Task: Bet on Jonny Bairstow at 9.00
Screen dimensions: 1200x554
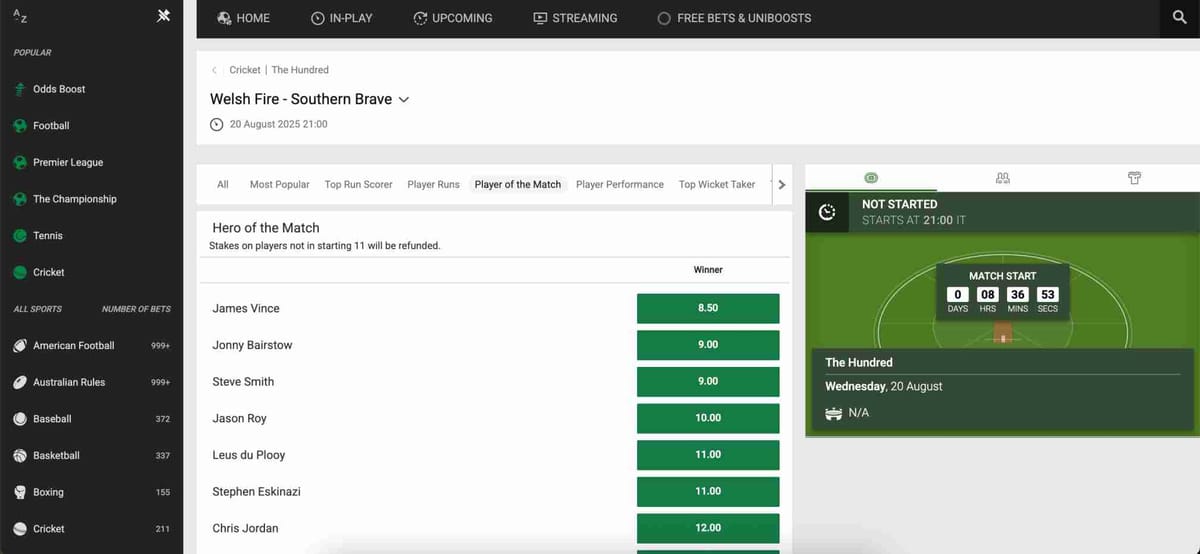Action: click(708, 345)
